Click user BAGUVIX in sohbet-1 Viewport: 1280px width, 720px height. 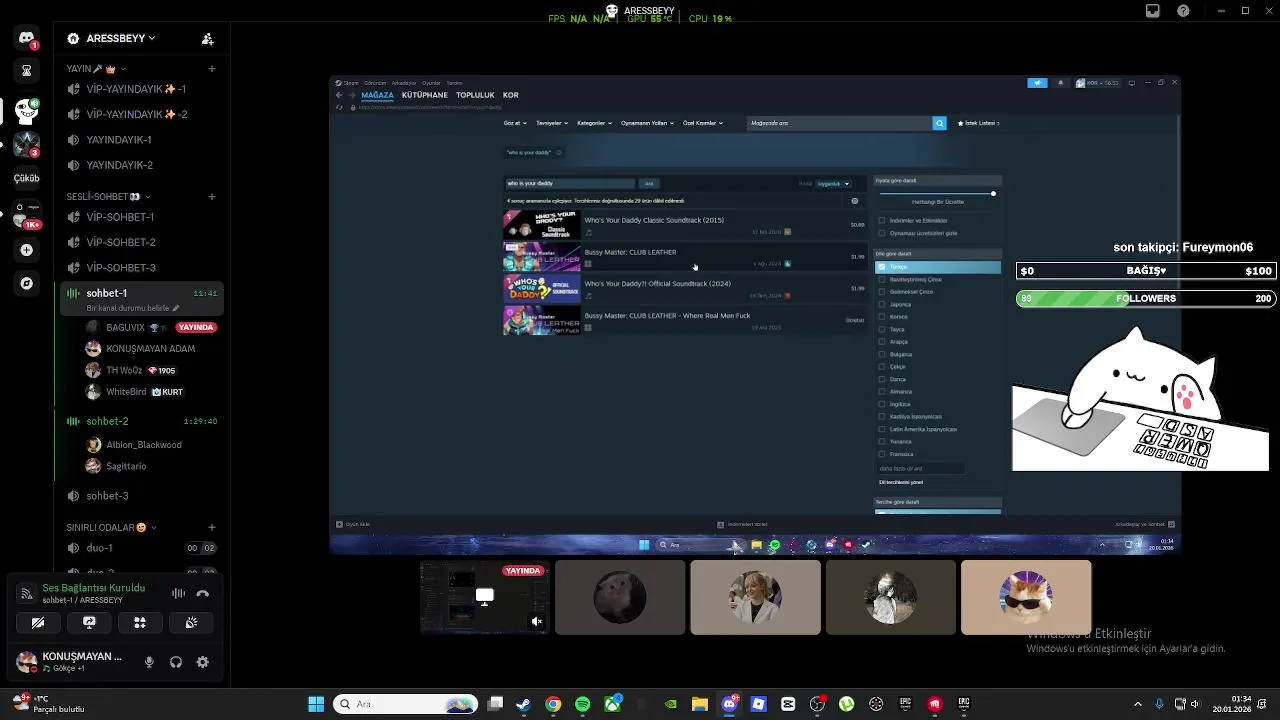150,327
